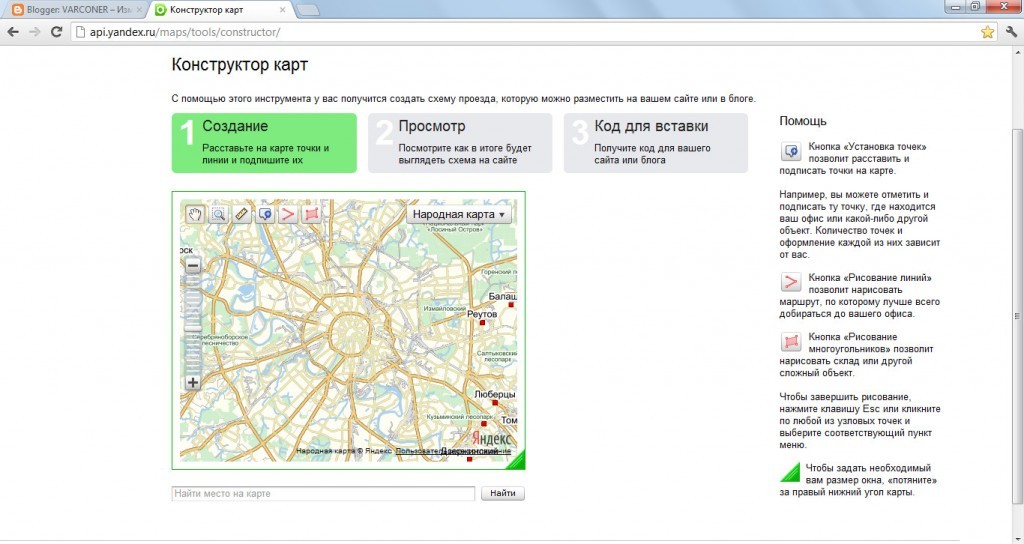Open a new browser tab
The width and height of the screenshot is (1024, 544).
[x=308, y=10]
